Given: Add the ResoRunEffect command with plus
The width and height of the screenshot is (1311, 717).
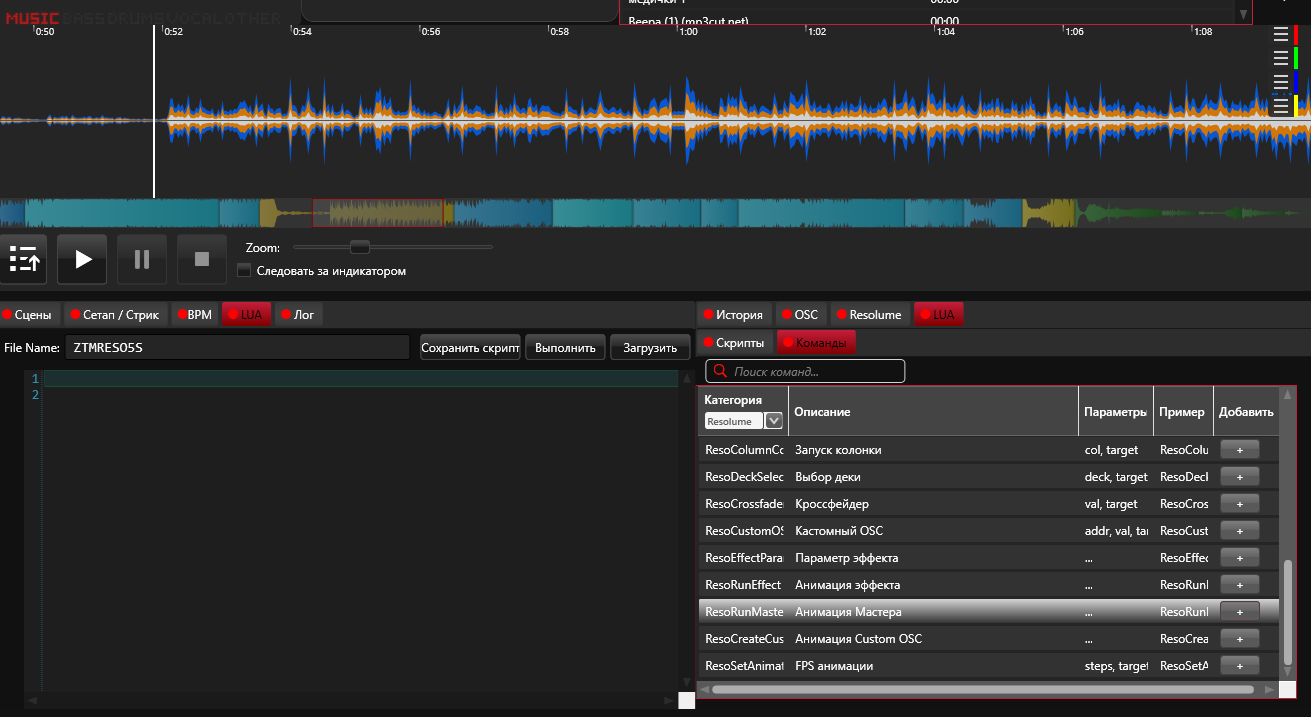Looking at the screenshot, I should point(1240,585).
